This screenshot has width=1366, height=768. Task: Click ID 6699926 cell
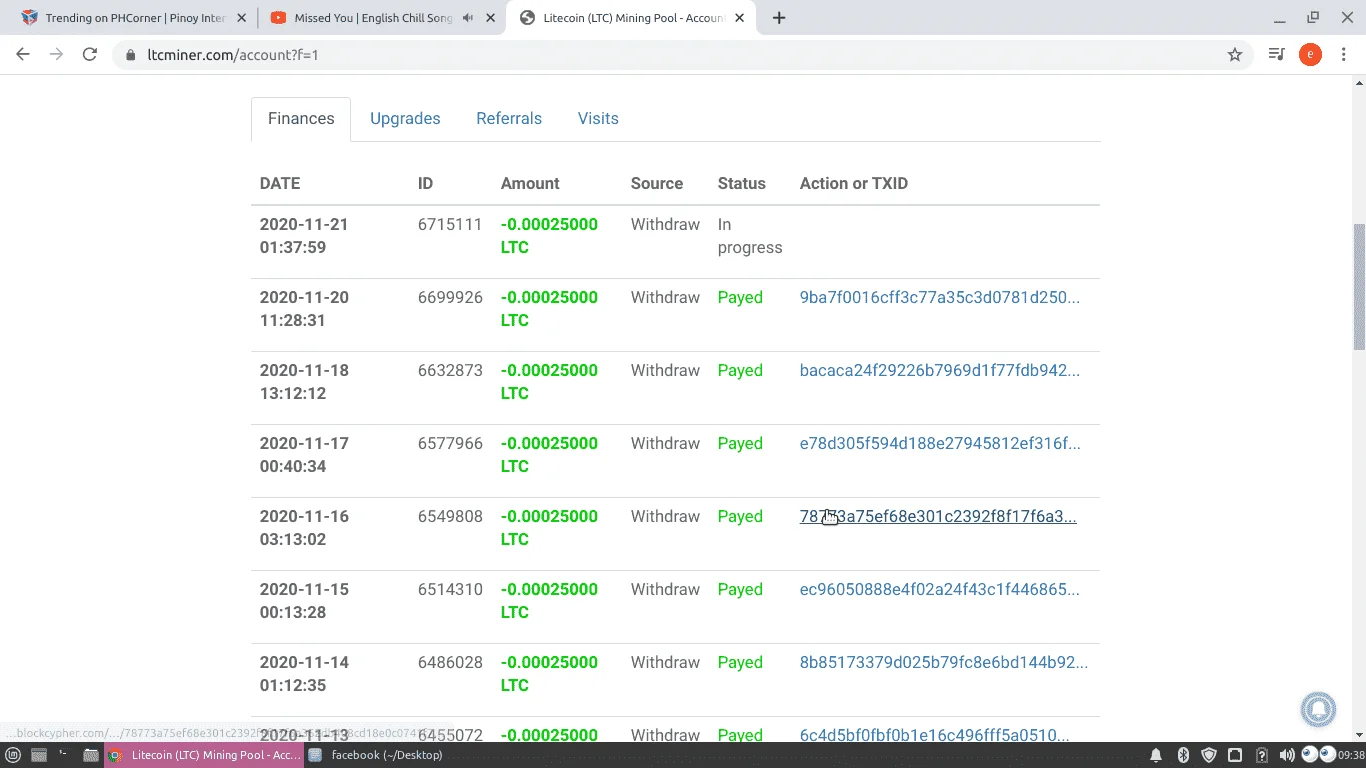click(450, 298)
